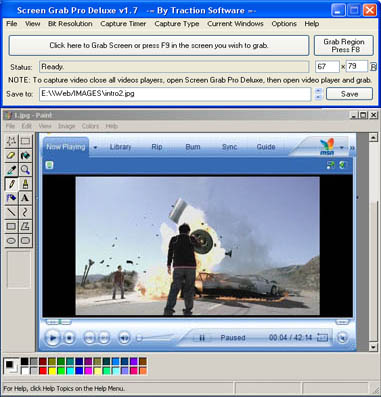Click the Grab Region Press F8 button
Image resolution: width=381 pixels, height=397 pixels.
[344, 45]
